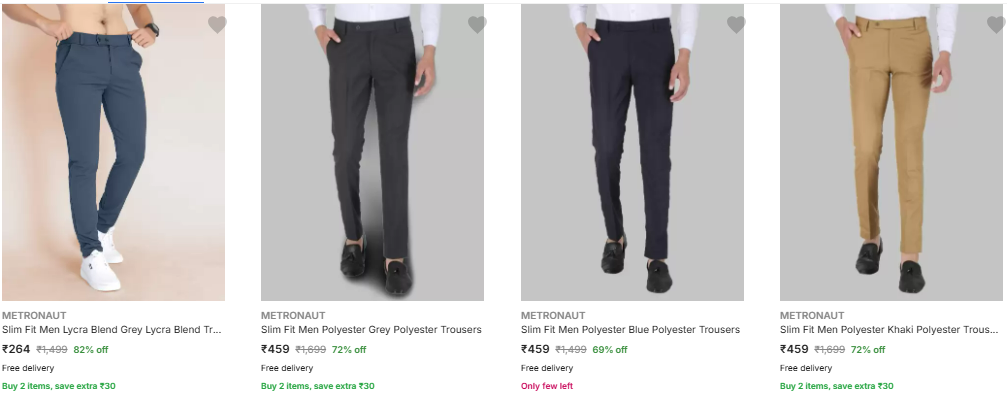This screenshot has height=397, width=1007.
Task: Open Slim Fit Men Lycra Blend Grey link
Action: [x=112, y=330]
